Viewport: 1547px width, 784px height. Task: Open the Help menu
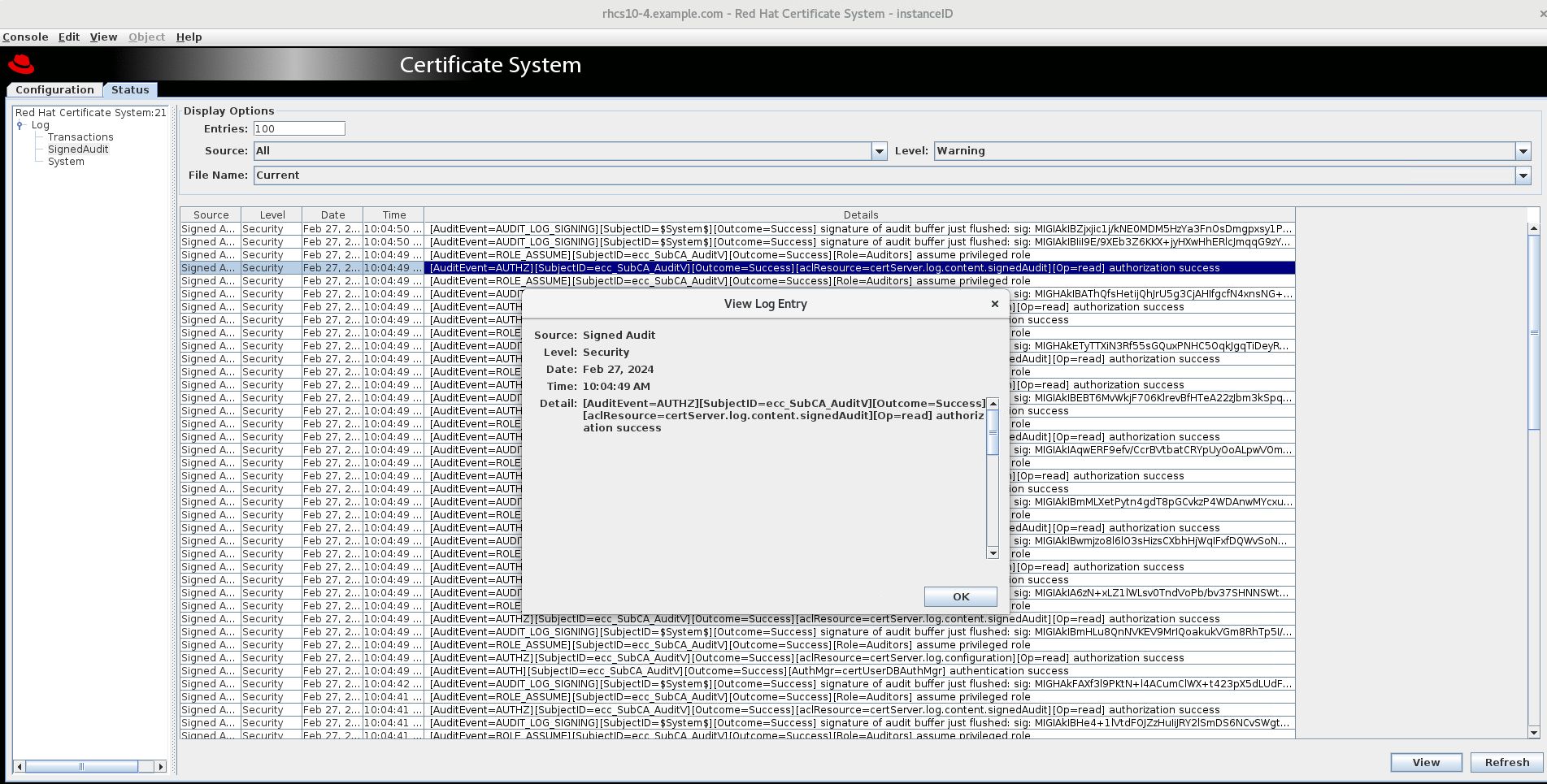coord(189,37)
